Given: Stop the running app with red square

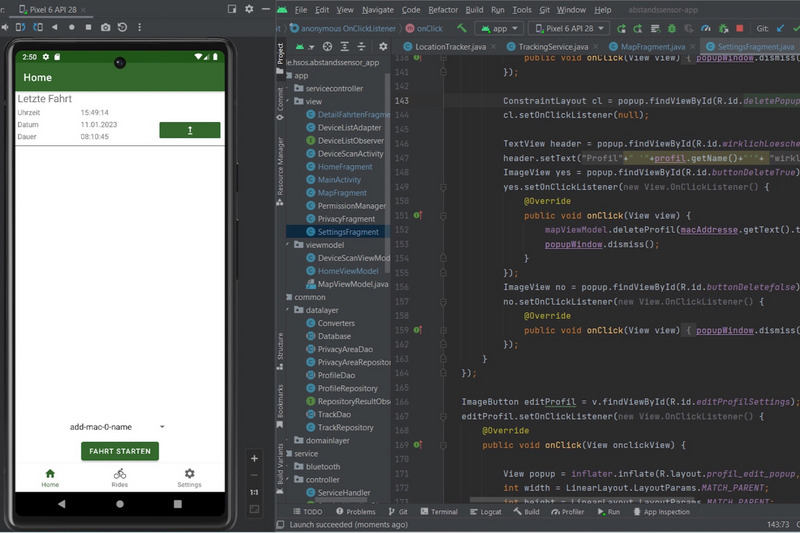Looking at the screenshot, I should [x=740, y=29].
